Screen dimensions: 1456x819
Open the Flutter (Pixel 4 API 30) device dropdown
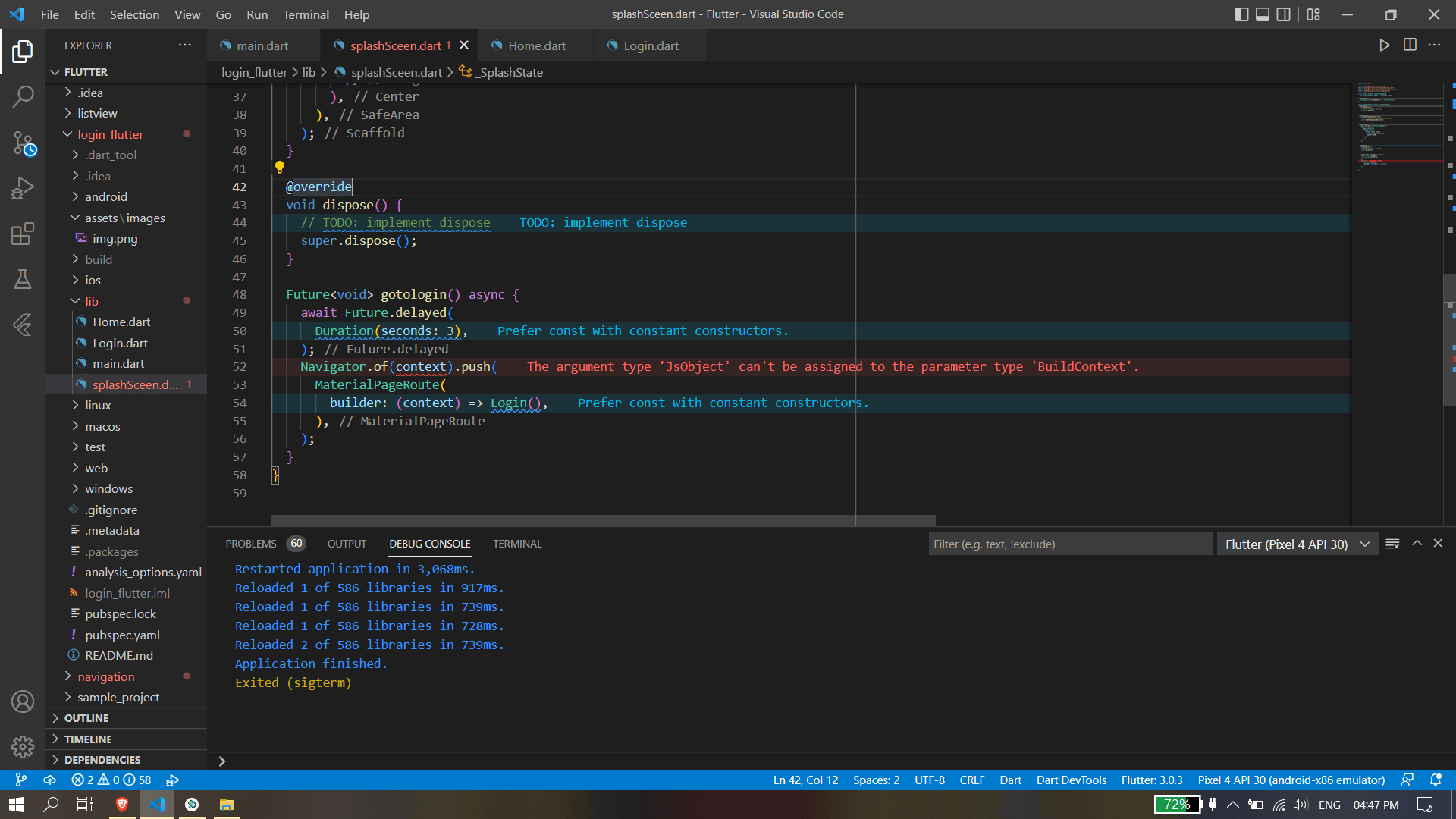pyautogui.click(x=1296, y=544)
